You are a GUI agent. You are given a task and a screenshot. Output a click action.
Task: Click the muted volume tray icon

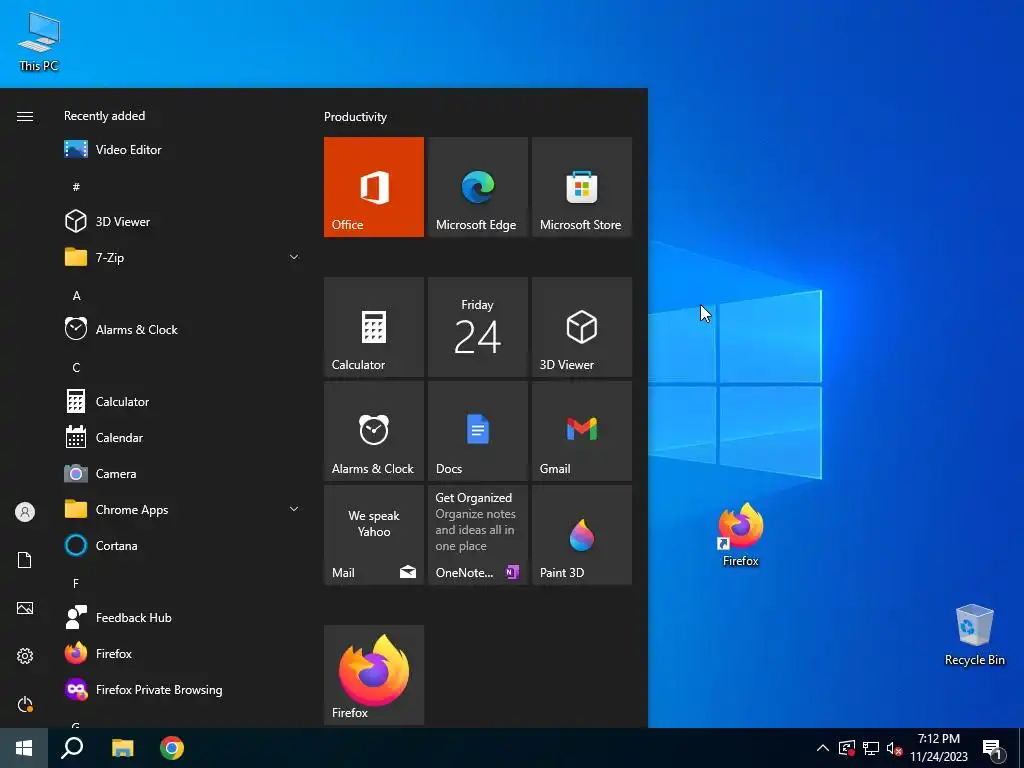tap(894, 748)
